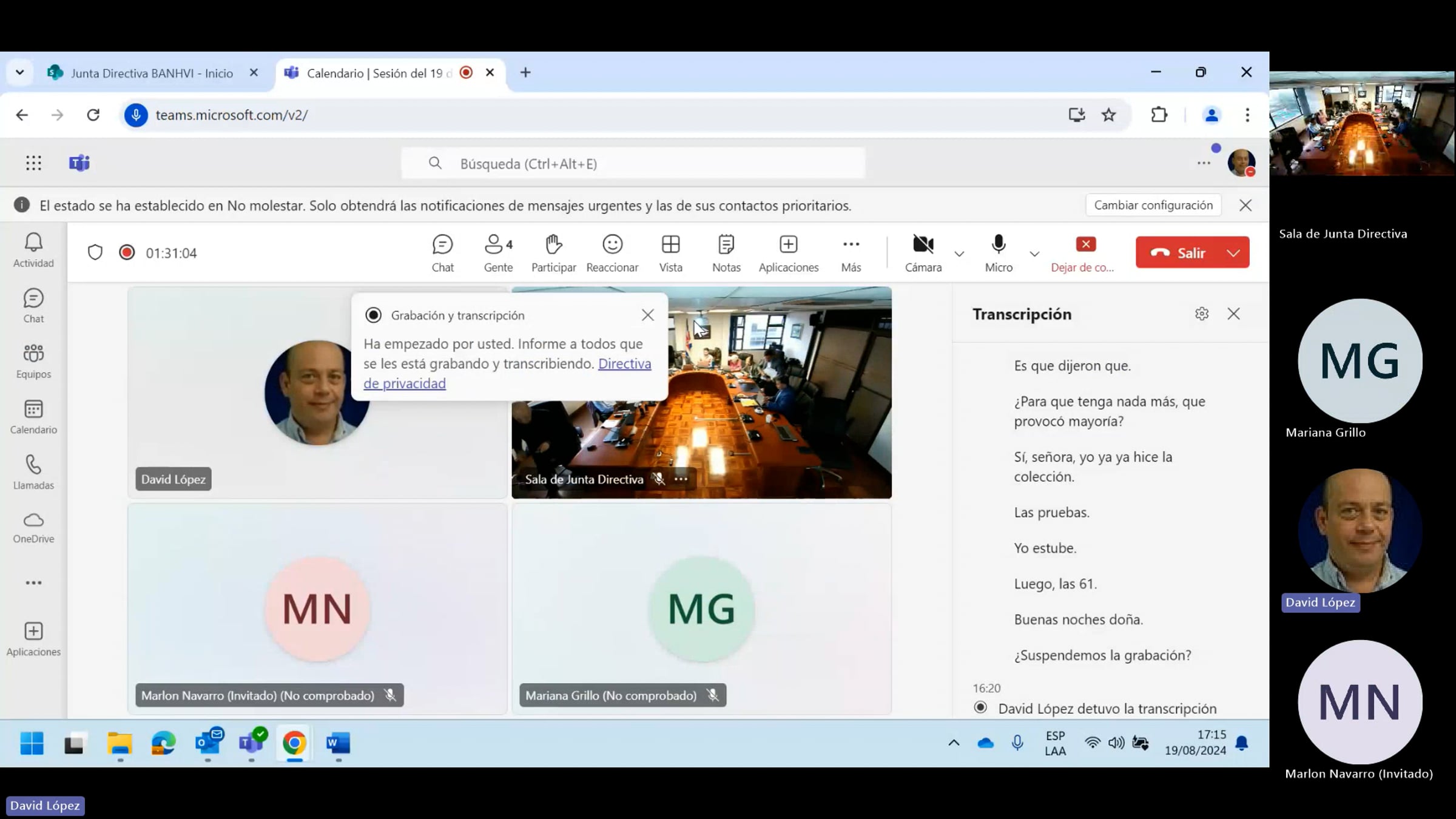Click the red Salir button

tap(1178, 252)
